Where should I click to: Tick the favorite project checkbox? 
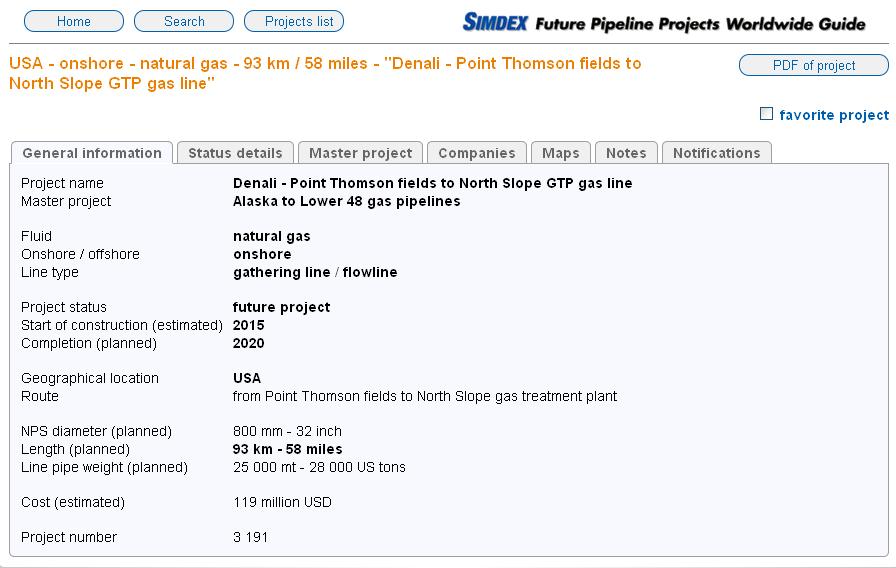point(767,114)
